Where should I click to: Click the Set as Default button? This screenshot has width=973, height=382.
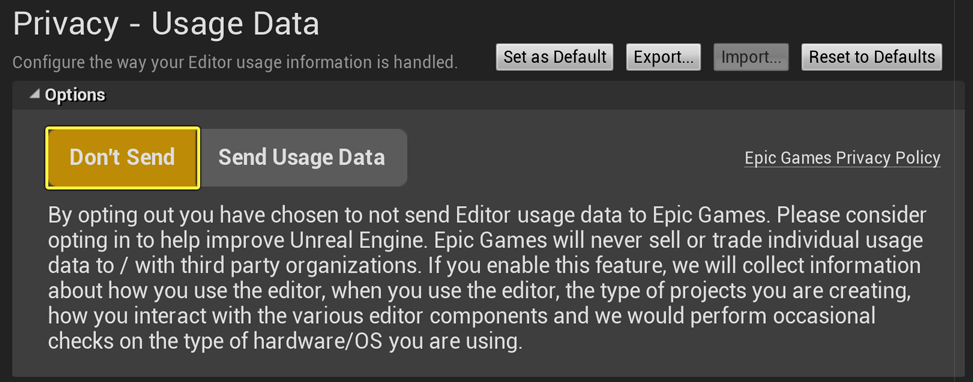pos(555,57)
